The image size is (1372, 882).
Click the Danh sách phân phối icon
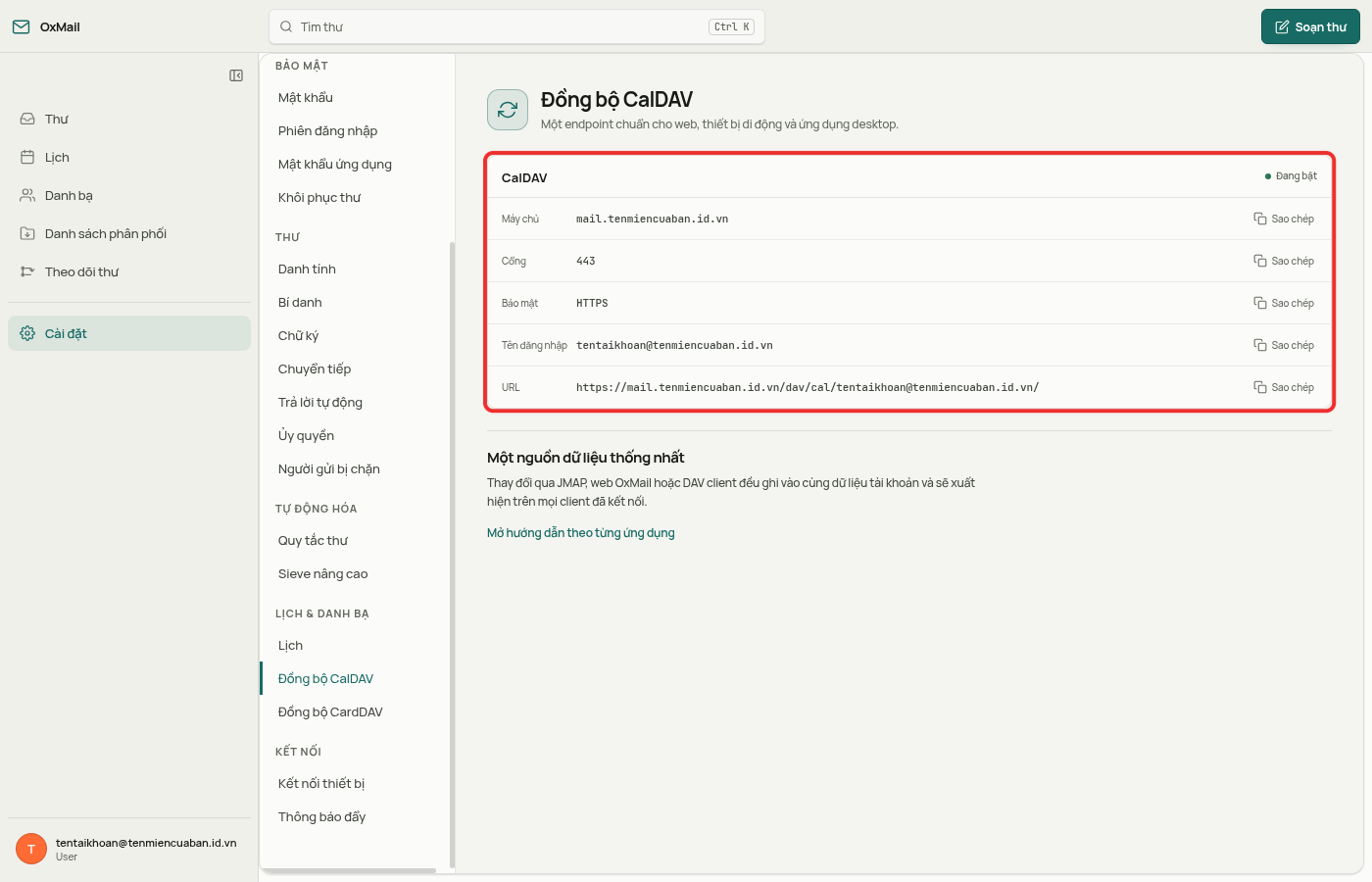click(x=27, y=233)
